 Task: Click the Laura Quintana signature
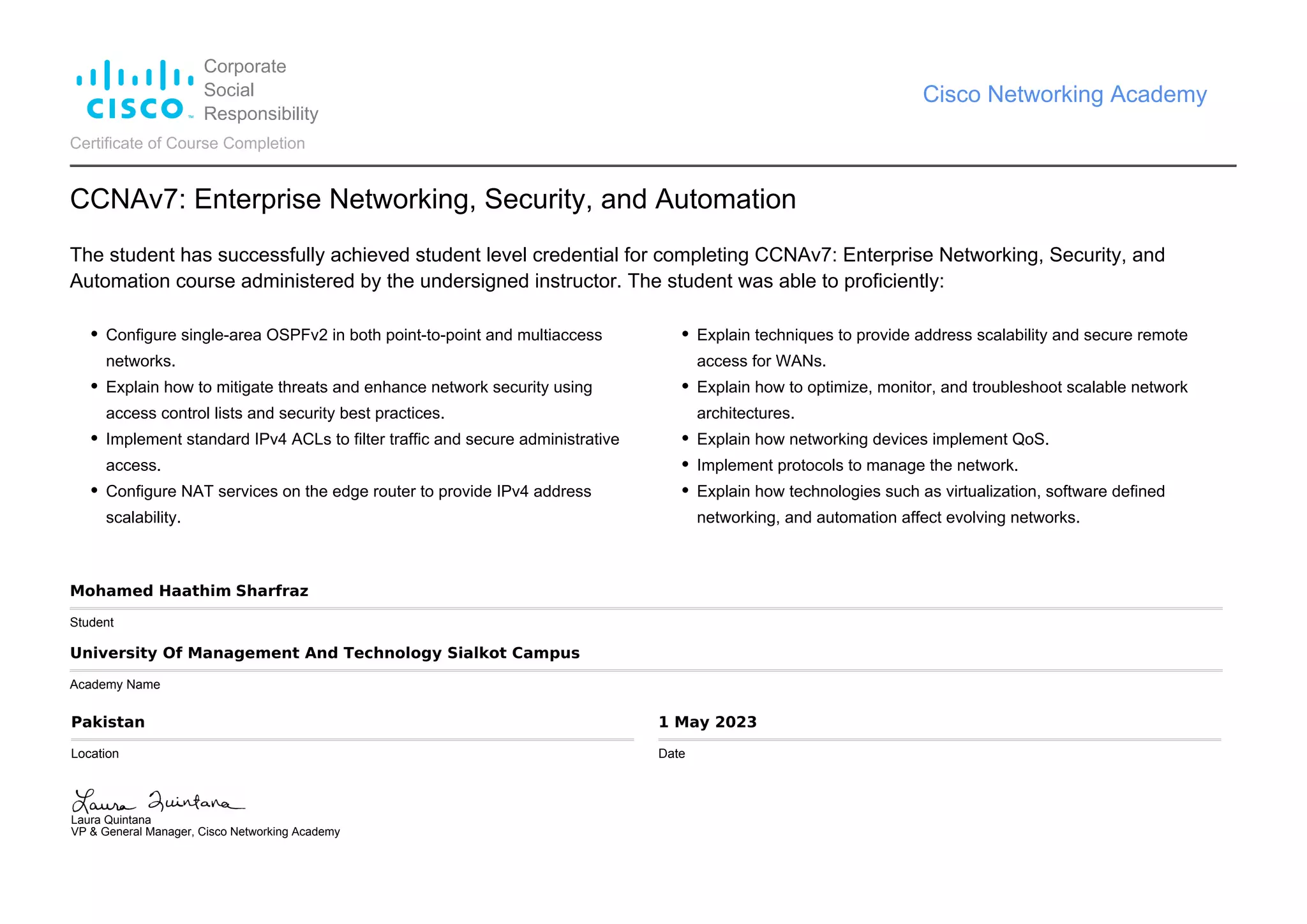tap(158, 801)
